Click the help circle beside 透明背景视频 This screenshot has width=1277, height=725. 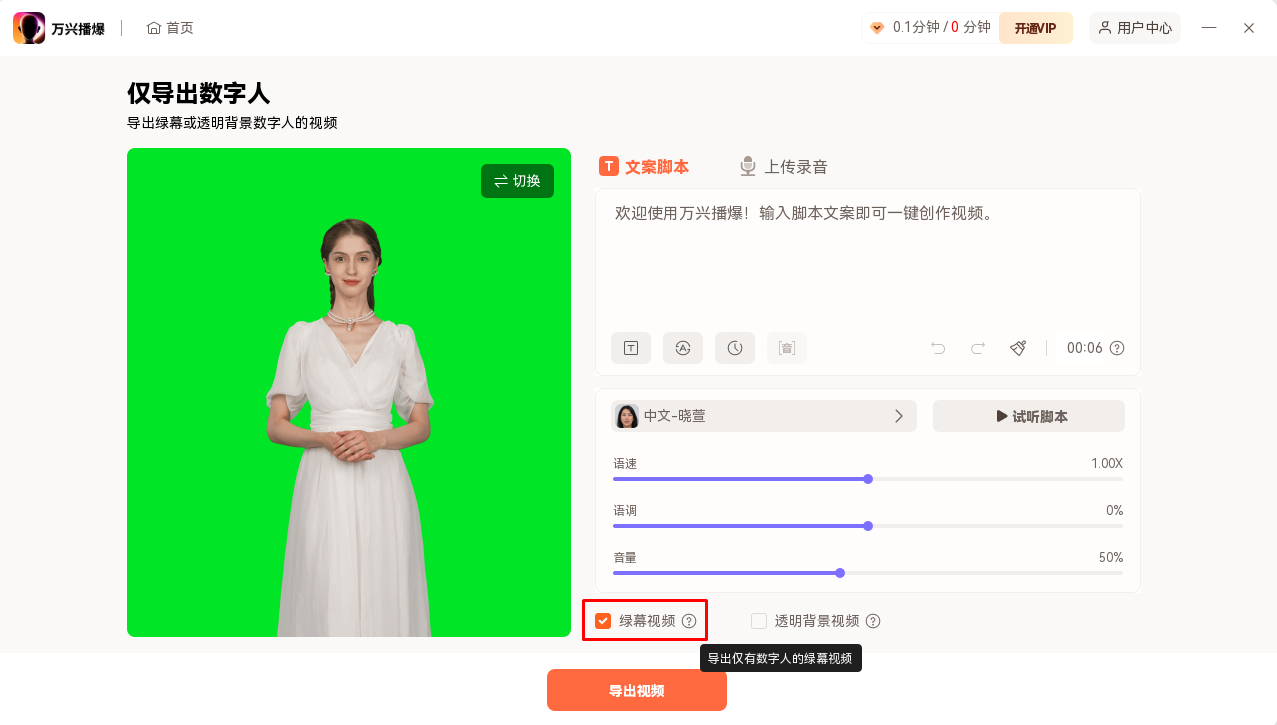pos(873,620)
